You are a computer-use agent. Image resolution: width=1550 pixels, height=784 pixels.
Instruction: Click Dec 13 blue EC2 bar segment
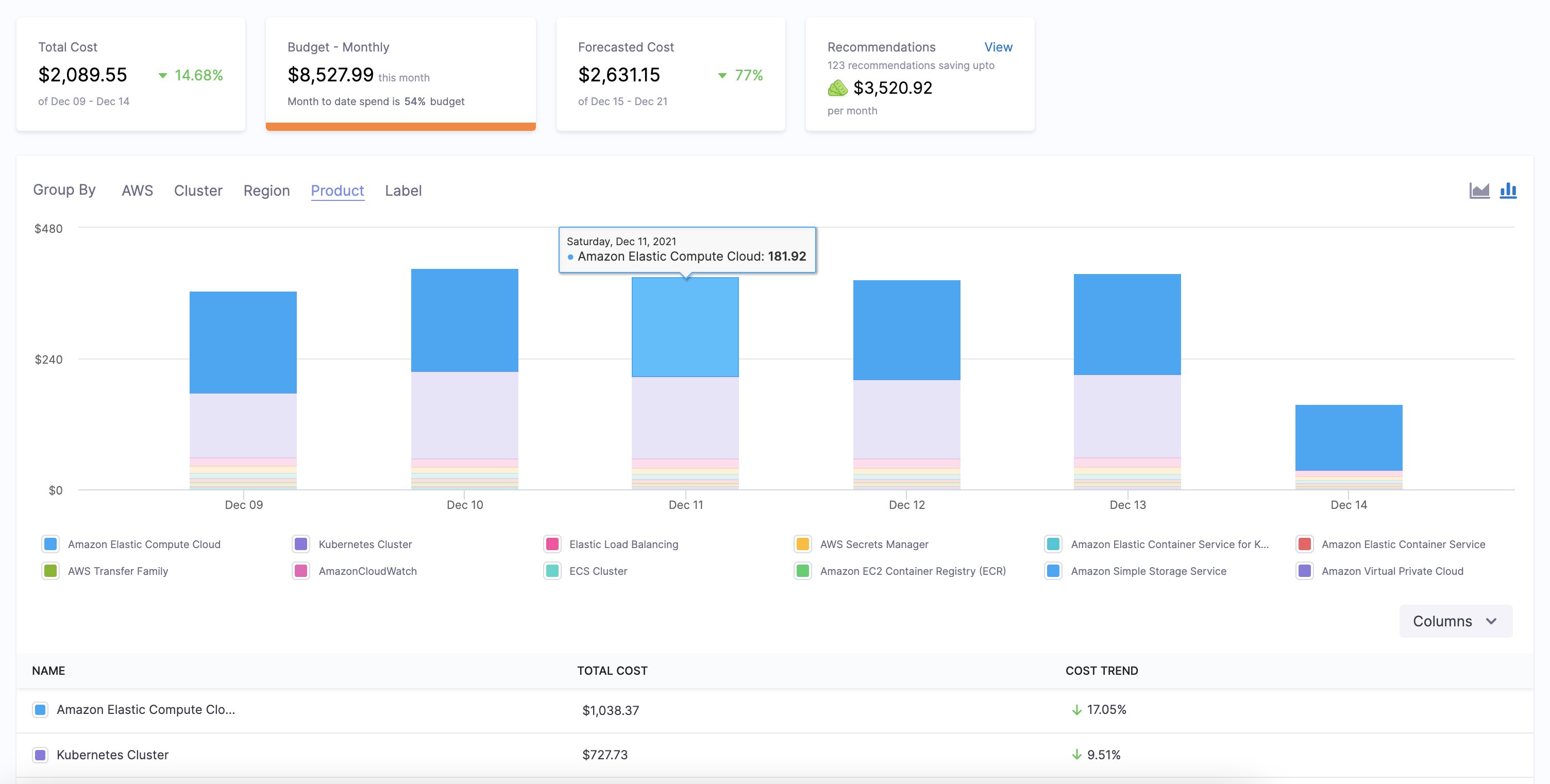(1127, 325)
